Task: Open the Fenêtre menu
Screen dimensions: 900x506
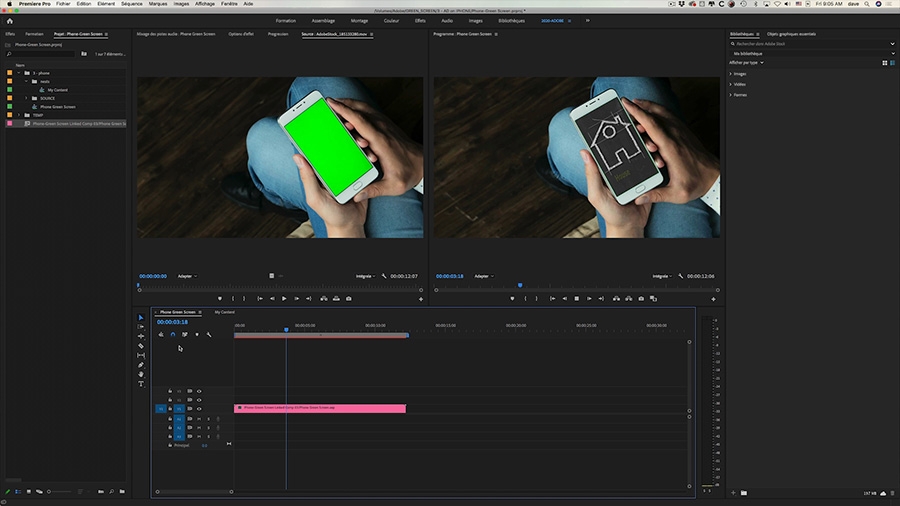Action: tap(229, 3)
